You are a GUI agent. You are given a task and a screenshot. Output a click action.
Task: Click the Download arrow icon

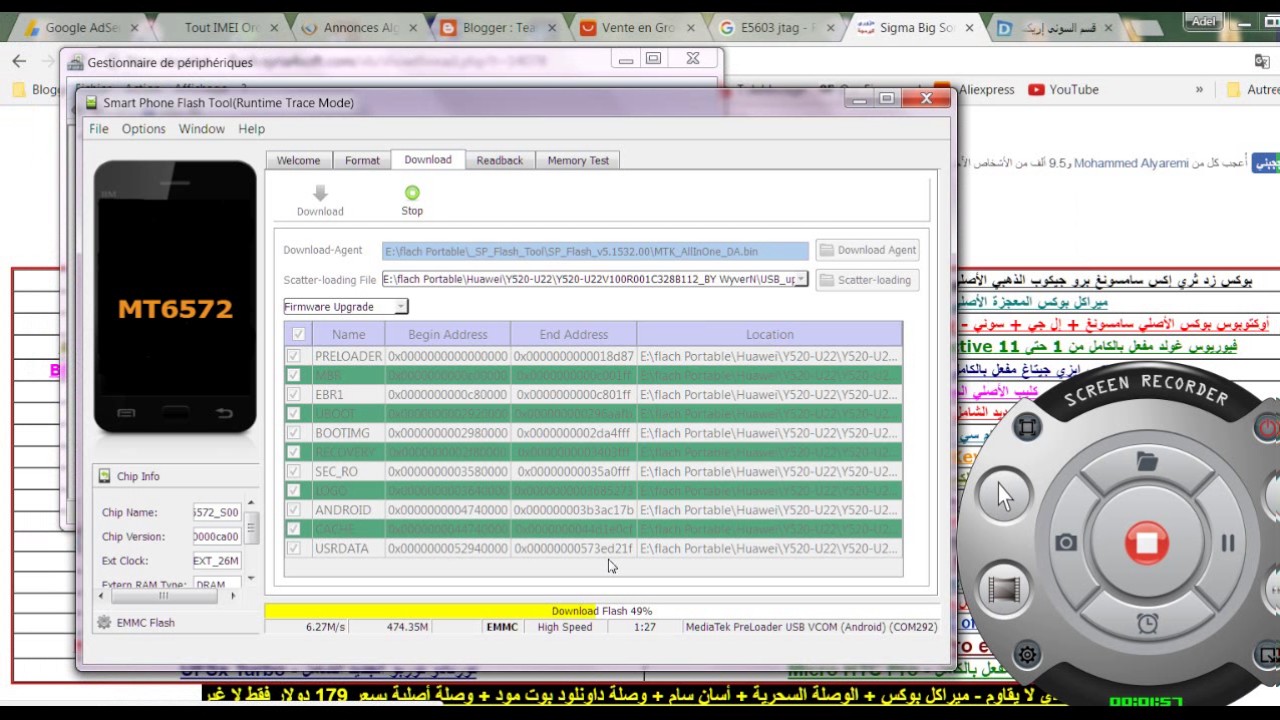point(320,193)
